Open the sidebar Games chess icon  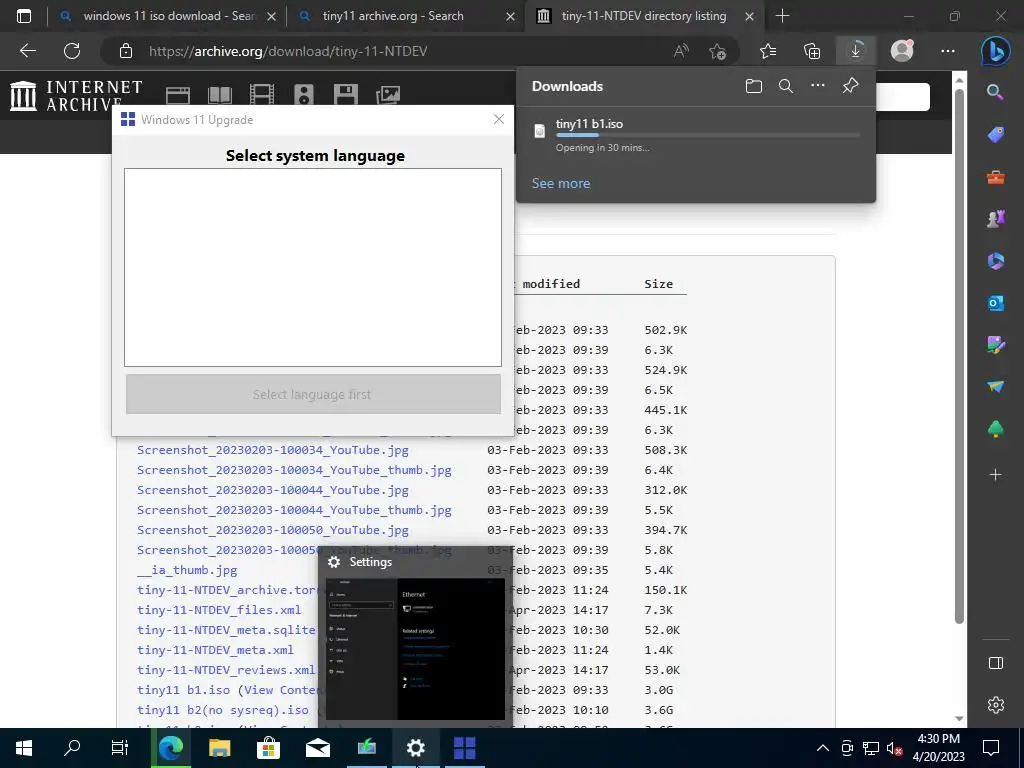[995, 219]
